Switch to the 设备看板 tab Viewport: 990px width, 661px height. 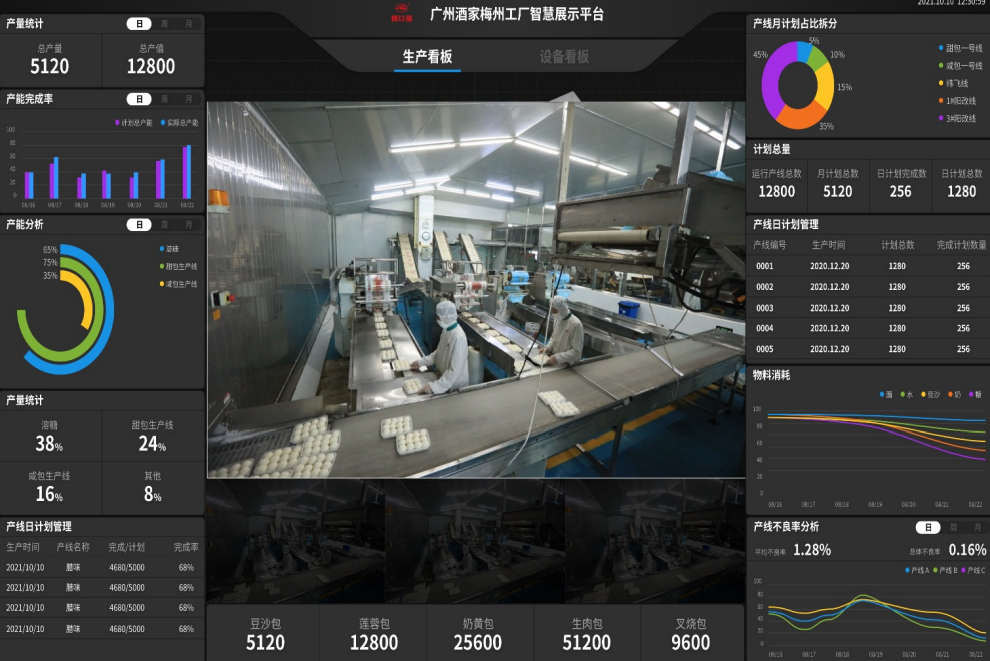click(564, 57)
